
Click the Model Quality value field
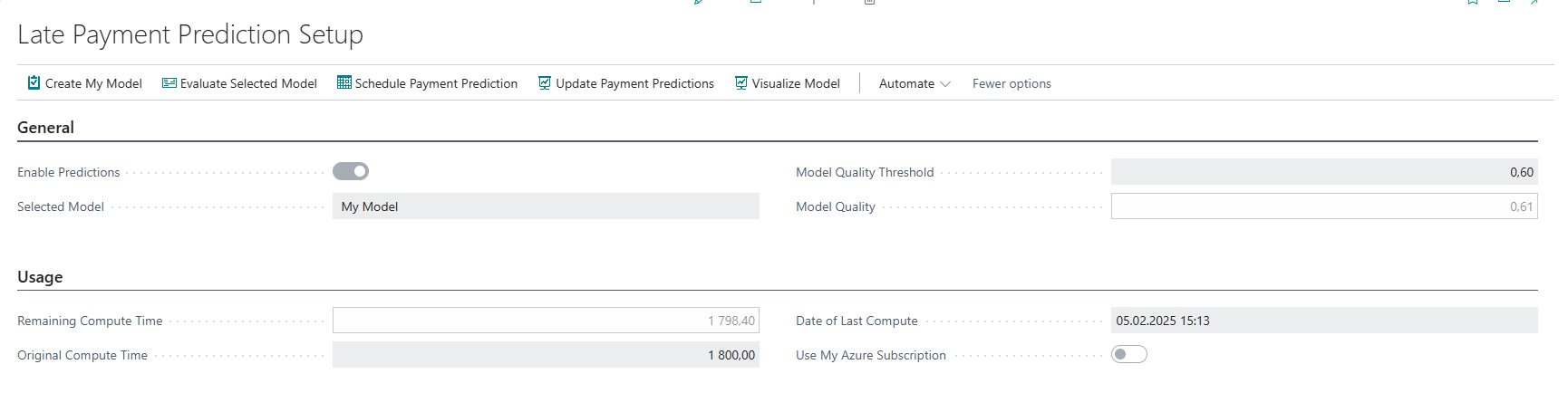(1323, 206)
